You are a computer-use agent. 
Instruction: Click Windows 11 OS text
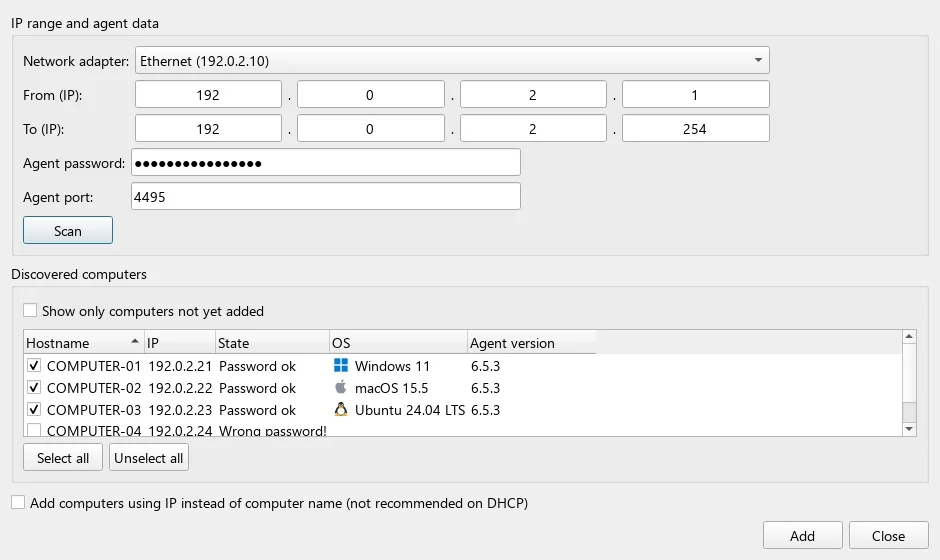click(392, 366)
